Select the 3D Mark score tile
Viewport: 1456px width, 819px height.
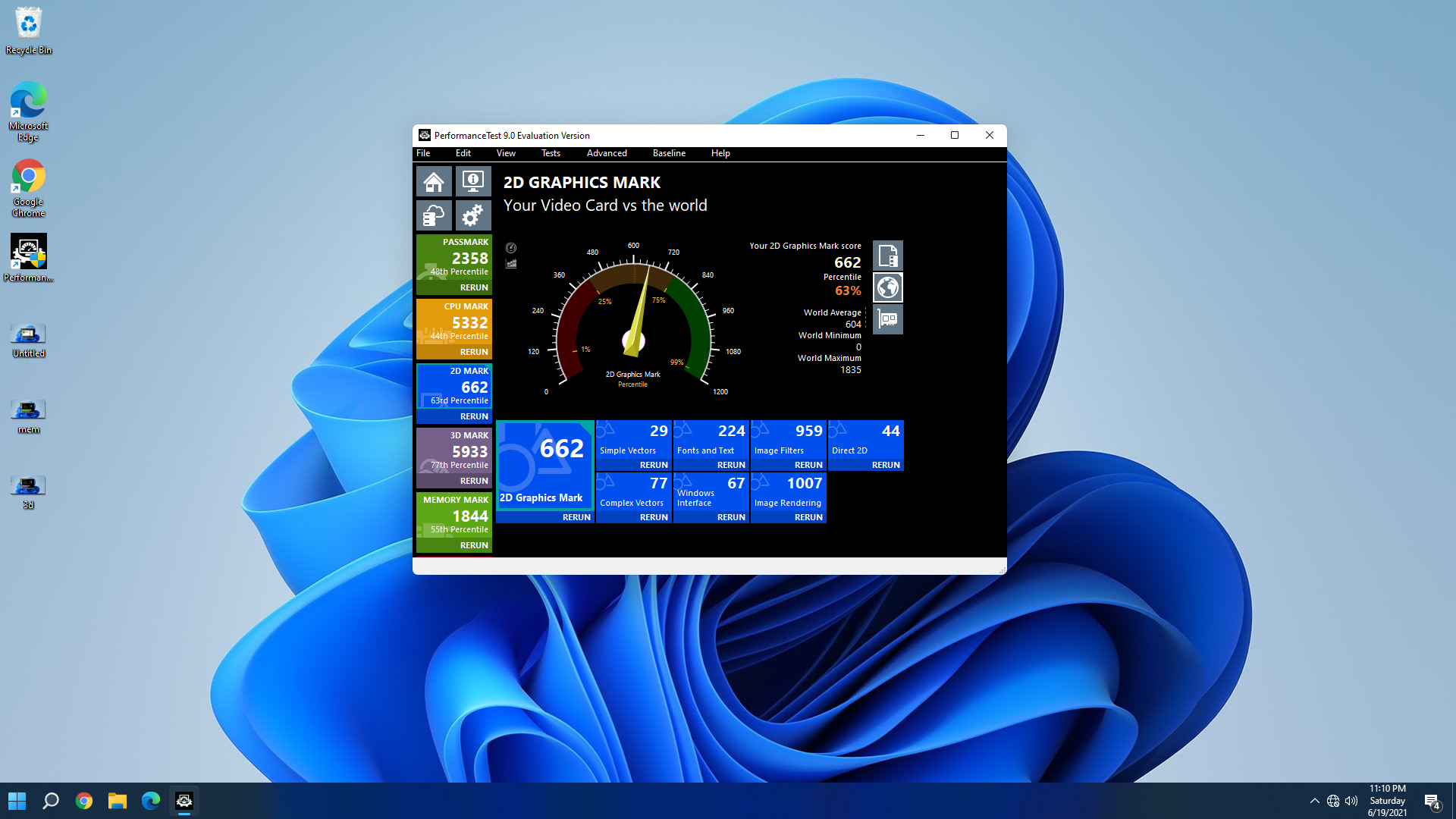[454, 451]
